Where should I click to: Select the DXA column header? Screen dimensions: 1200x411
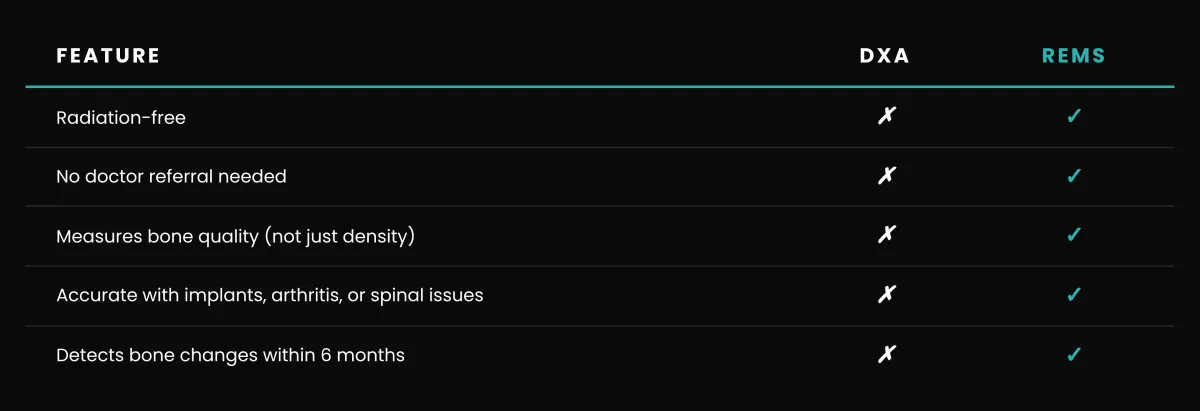pyautogui.click(x=885, y=56)
